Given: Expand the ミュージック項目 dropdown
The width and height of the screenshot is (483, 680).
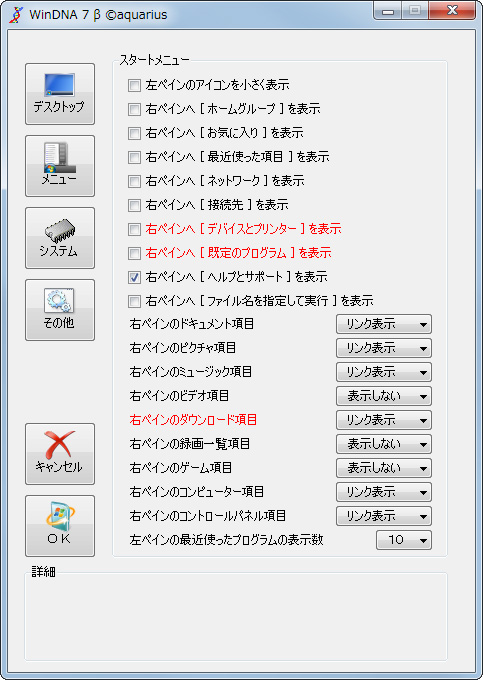Looking at the screenshot, I should 384,372.
